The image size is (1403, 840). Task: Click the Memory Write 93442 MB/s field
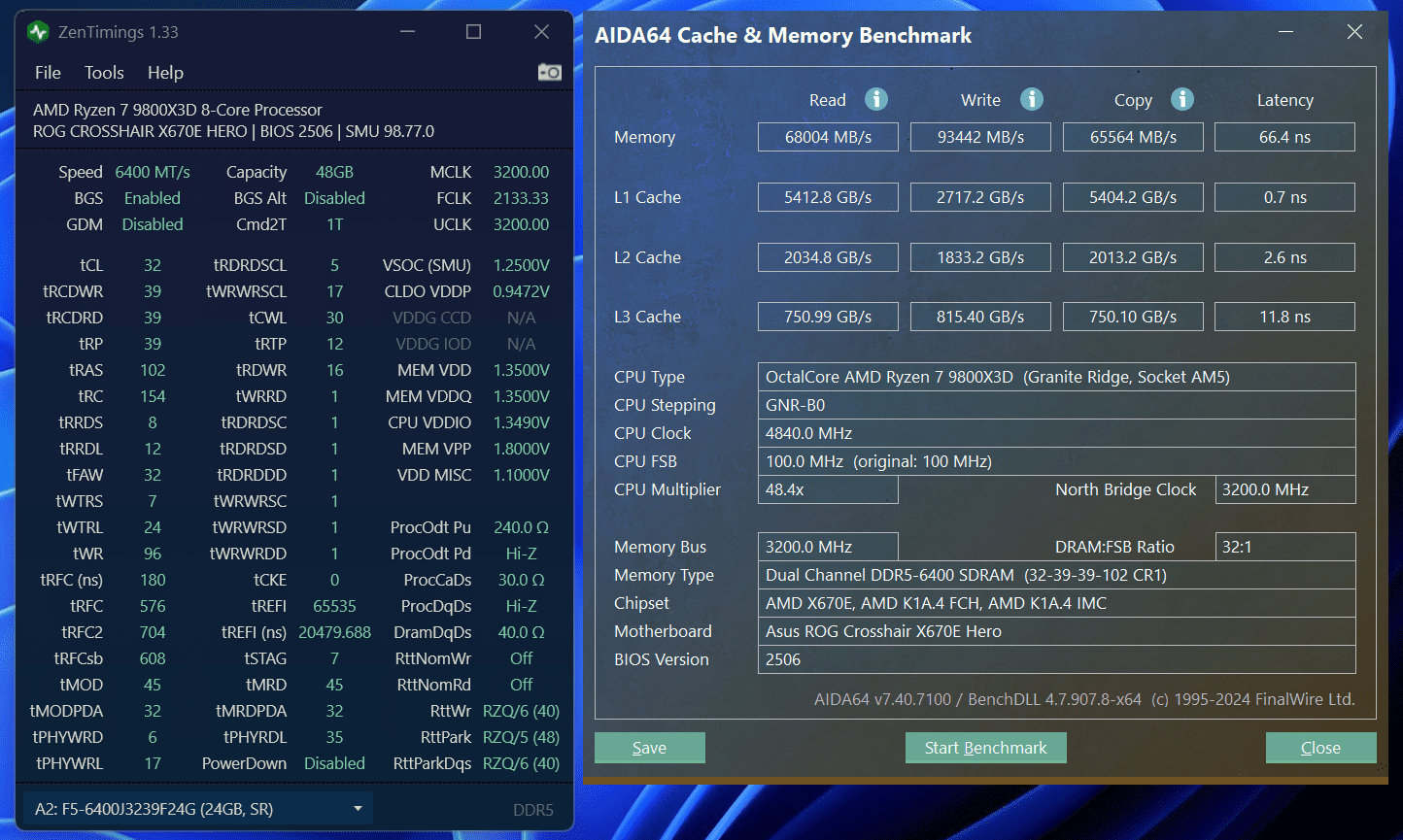[980, 137]
